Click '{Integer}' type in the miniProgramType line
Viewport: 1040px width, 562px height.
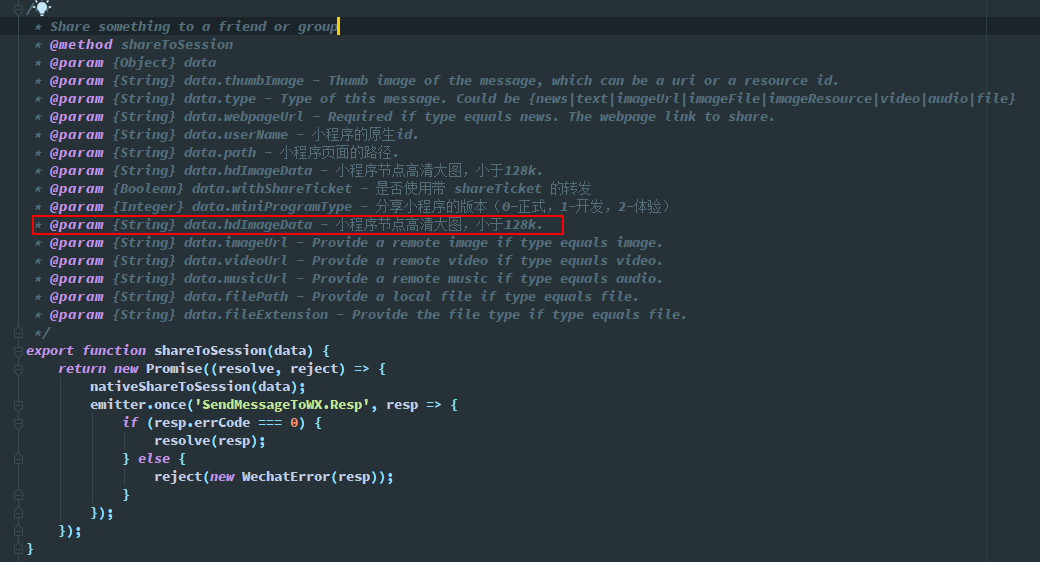point(148,206)
